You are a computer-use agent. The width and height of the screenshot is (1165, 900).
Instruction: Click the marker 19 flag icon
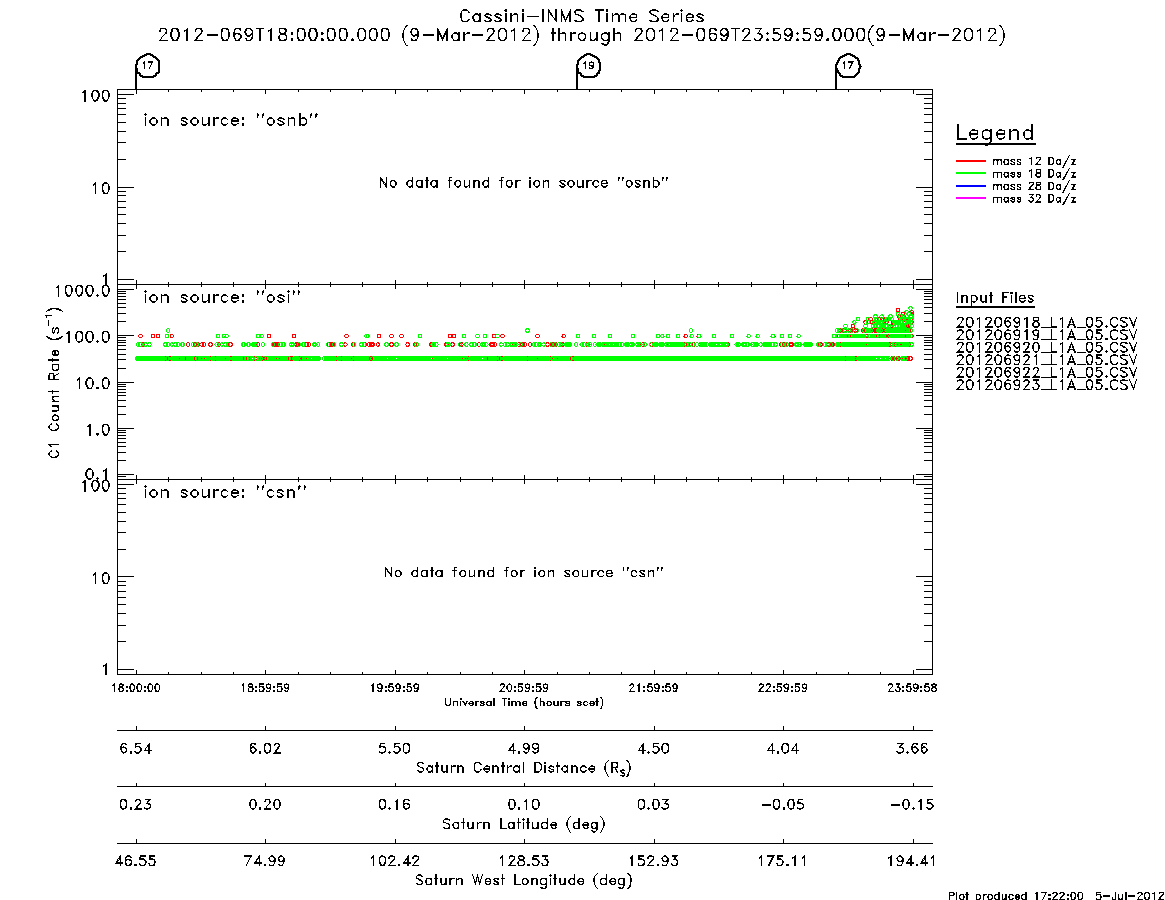pyautogui.click(x=588, y=66)
